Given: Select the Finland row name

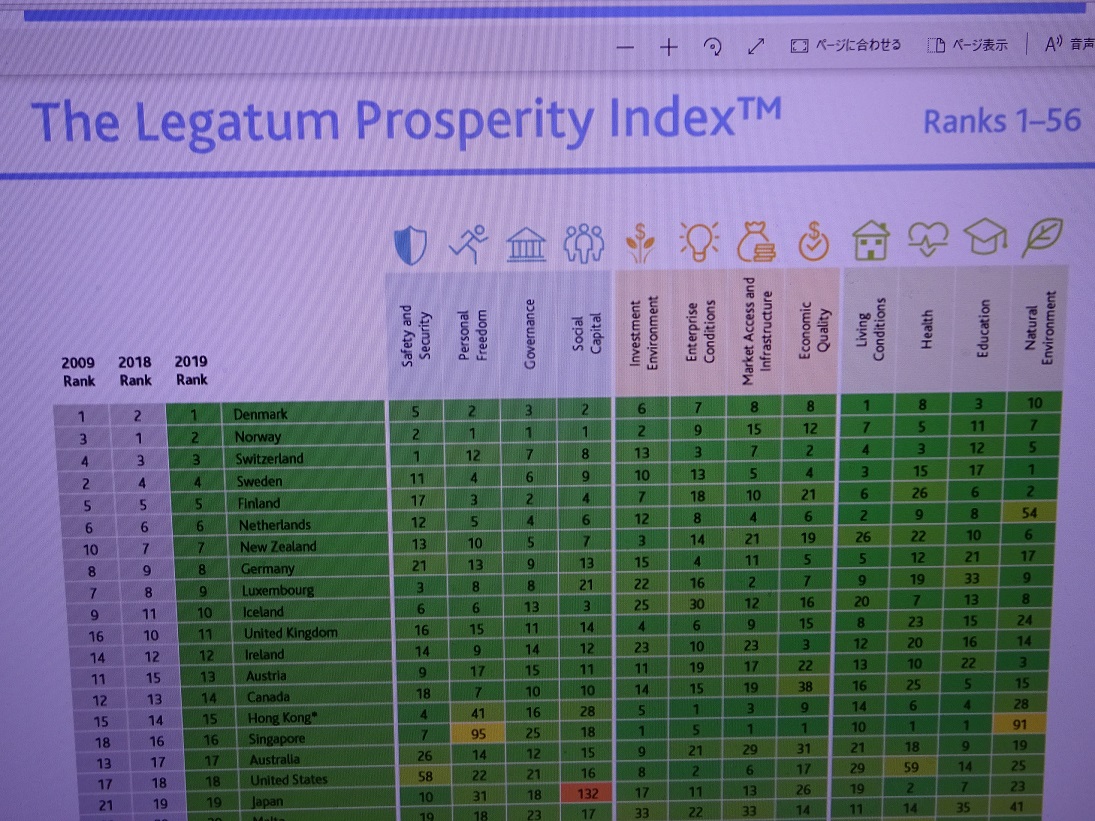Looking at the screenshot, I should click(258, 503).
